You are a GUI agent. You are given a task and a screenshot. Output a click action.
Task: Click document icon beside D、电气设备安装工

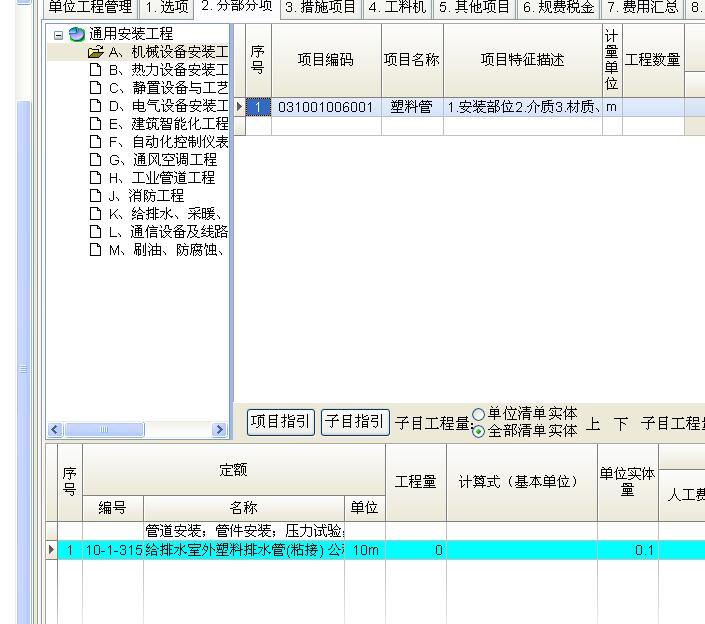95,106
